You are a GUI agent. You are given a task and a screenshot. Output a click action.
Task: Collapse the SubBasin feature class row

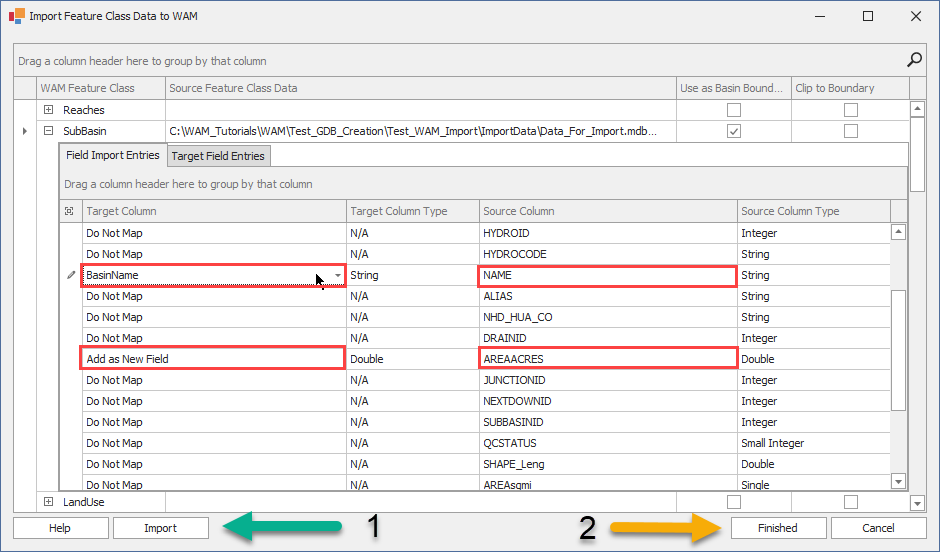[49, 131]
